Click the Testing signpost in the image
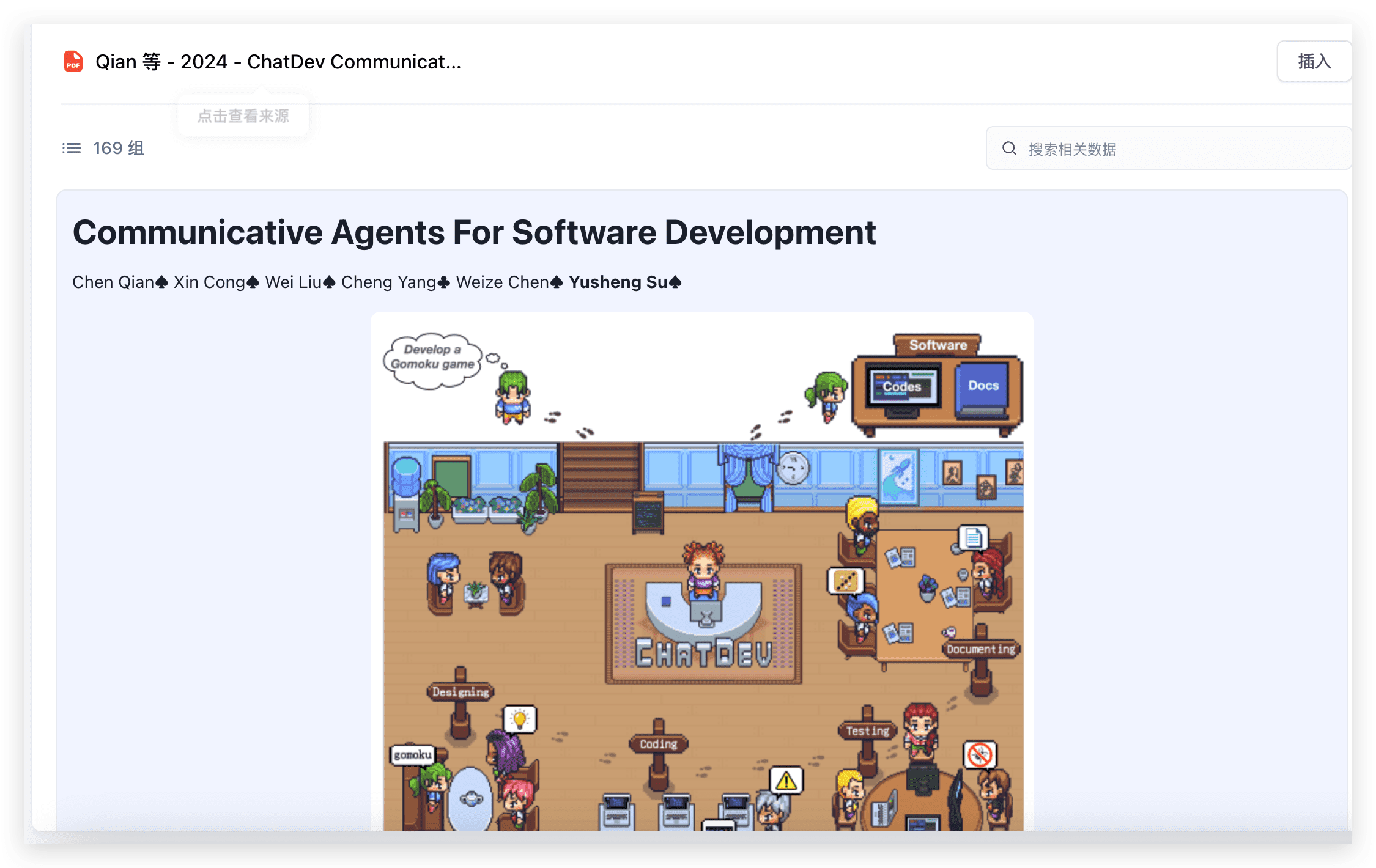Screen dimensions: 1376x868 867,730
